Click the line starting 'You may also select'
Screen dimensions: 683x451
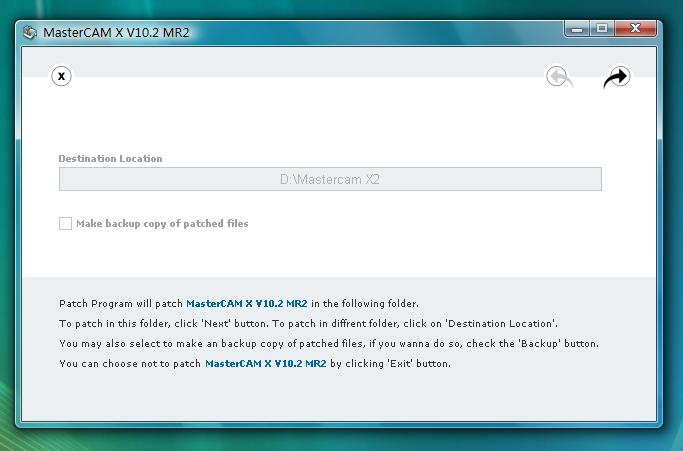329,344
